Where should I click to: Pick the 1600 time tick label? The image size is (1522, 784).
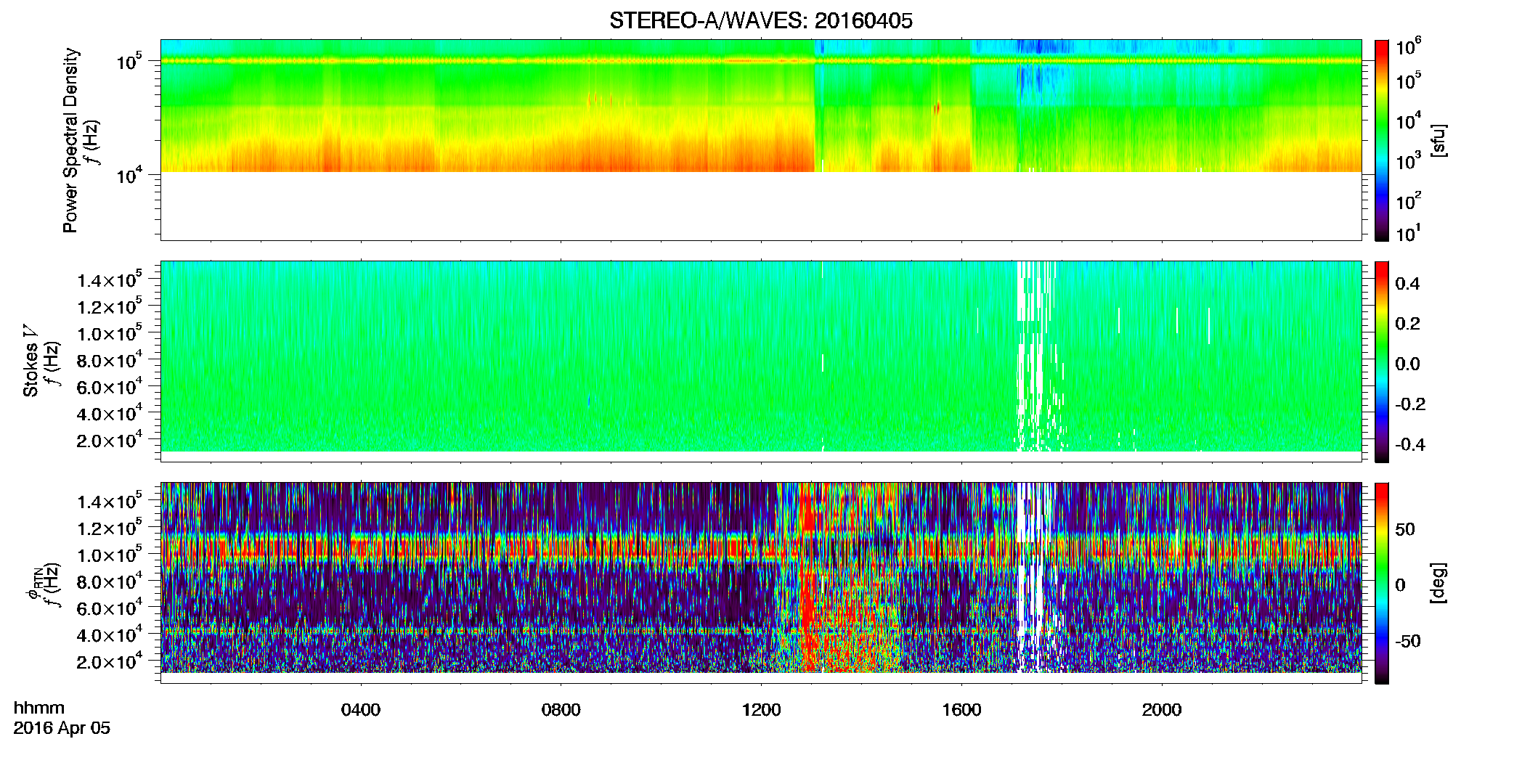click(961, 710)
